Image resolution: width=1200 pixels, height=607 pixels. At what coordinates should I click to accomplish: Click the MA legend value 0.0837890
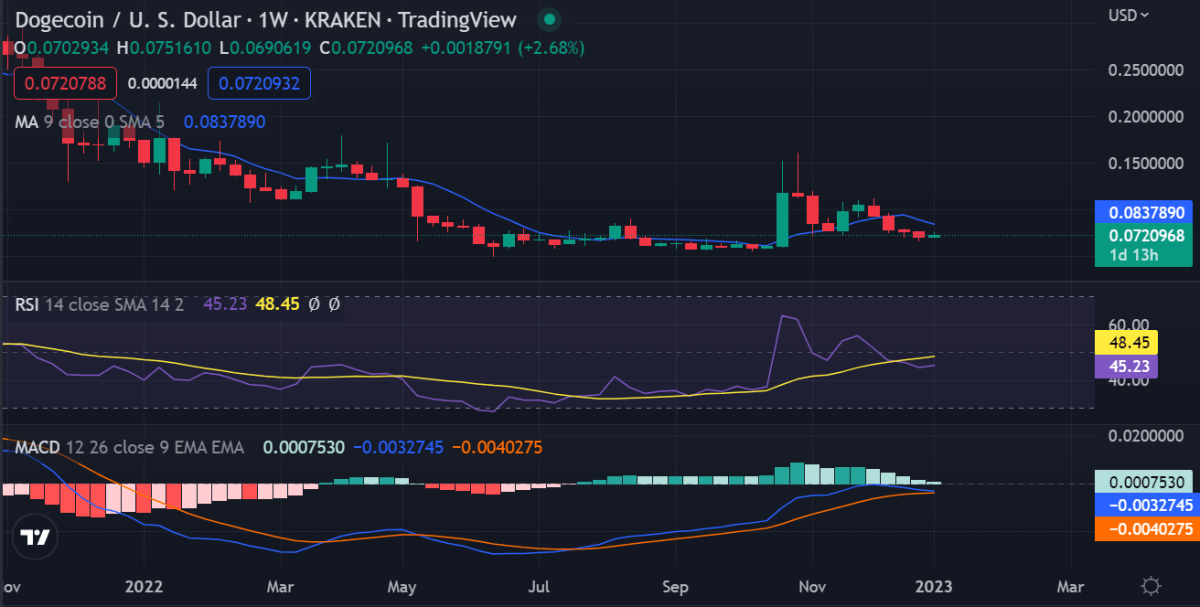224,121
